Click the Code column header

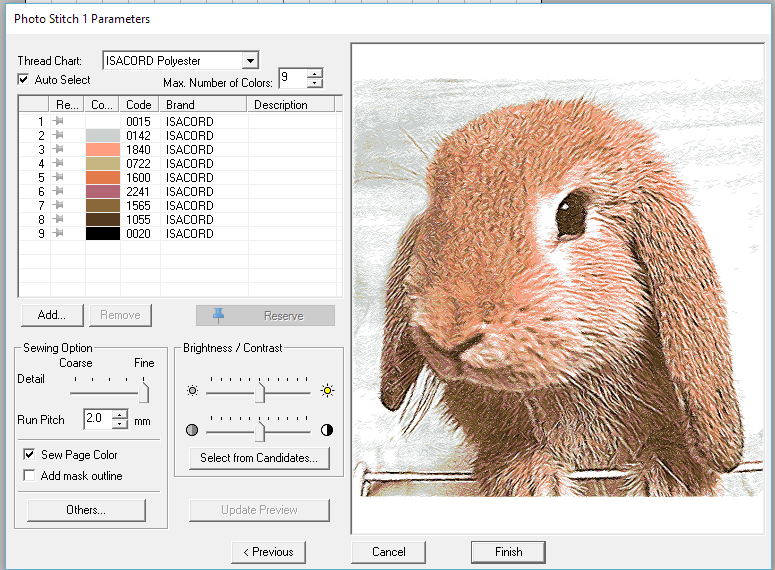(x=139, y=105)
